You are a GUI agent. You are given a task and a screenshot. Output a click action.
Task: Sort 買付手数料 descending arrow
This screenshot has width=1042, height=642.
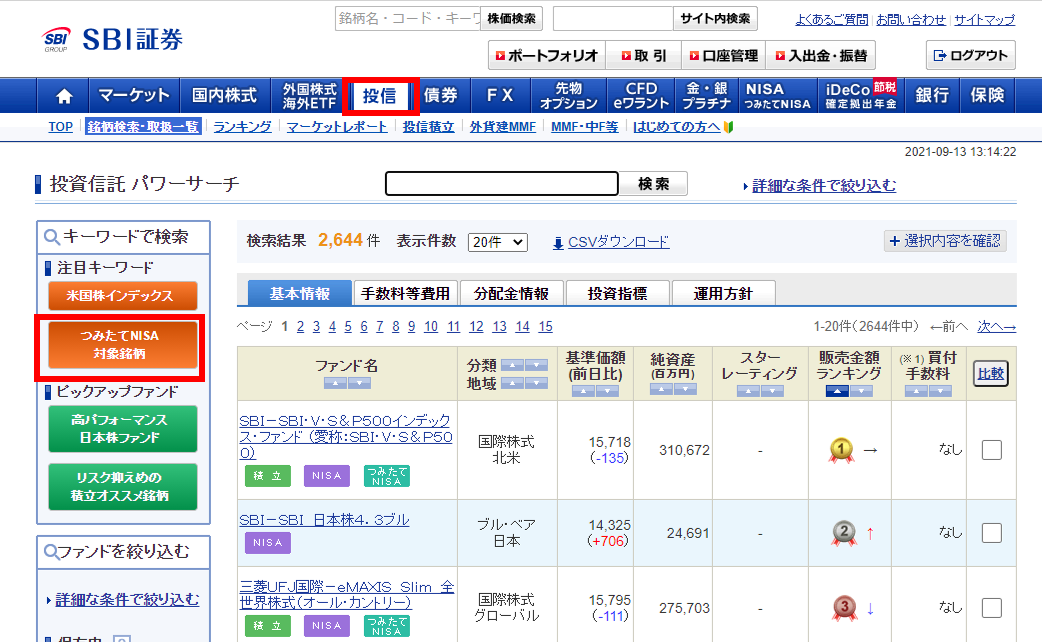(x=940, y=391)
